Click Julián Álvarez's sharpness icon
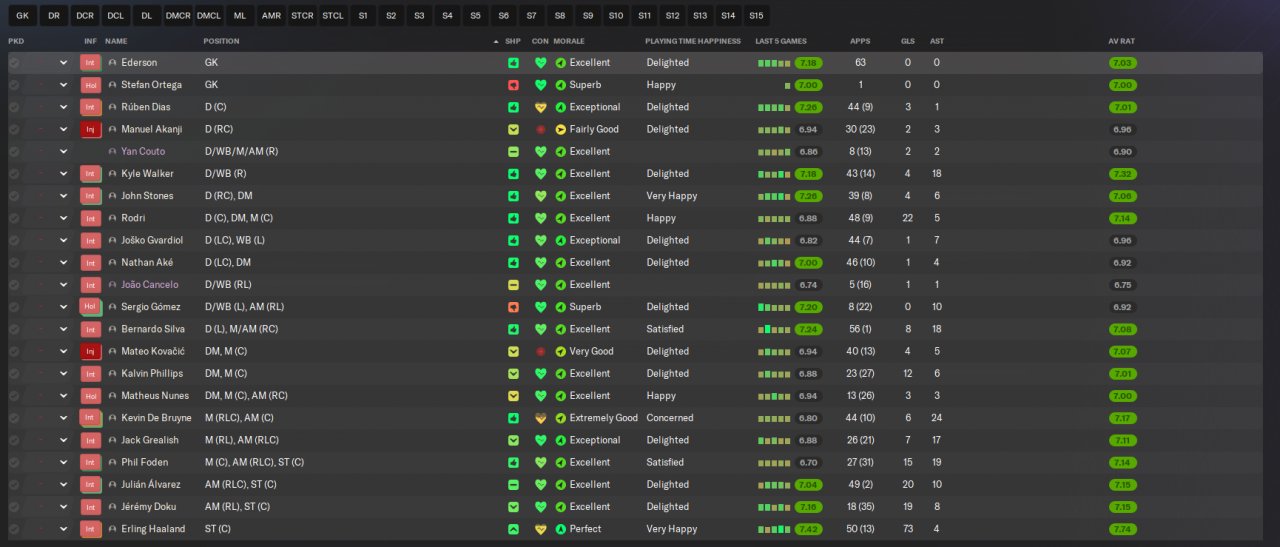This screenshot has height=547, width=1280. [x=513, y=484]
